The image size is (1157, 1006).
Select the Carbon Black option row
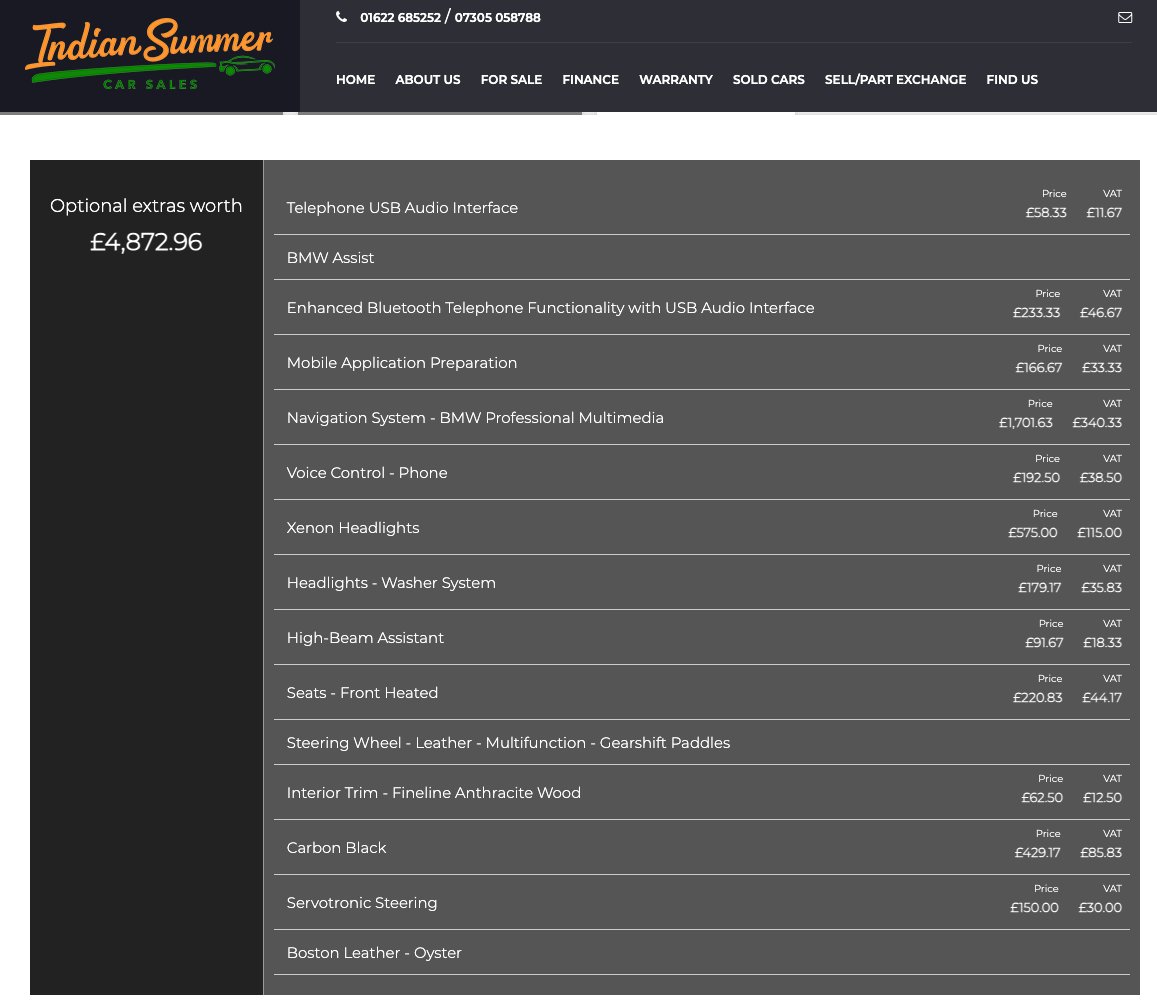tap(336, 848)
